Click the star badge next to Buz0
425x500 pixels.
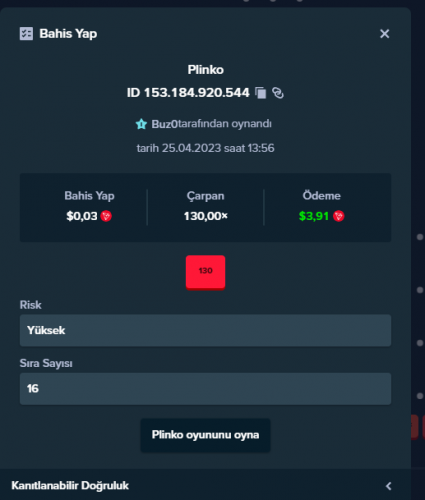(141, 124)
